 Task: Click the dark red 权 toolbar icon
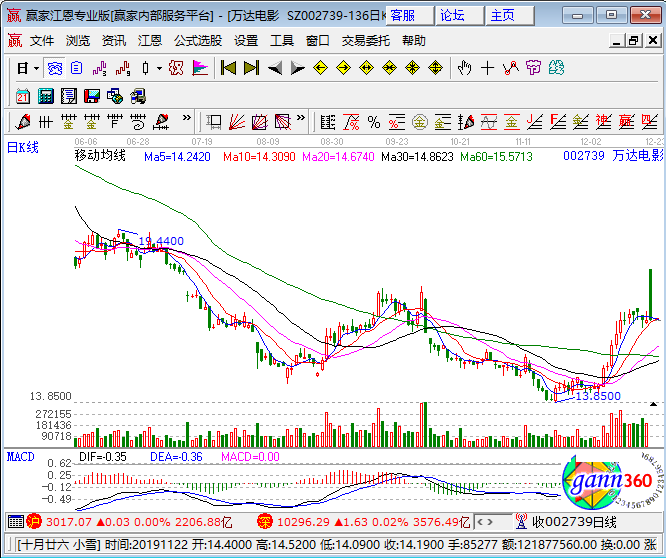coord(176,68)
